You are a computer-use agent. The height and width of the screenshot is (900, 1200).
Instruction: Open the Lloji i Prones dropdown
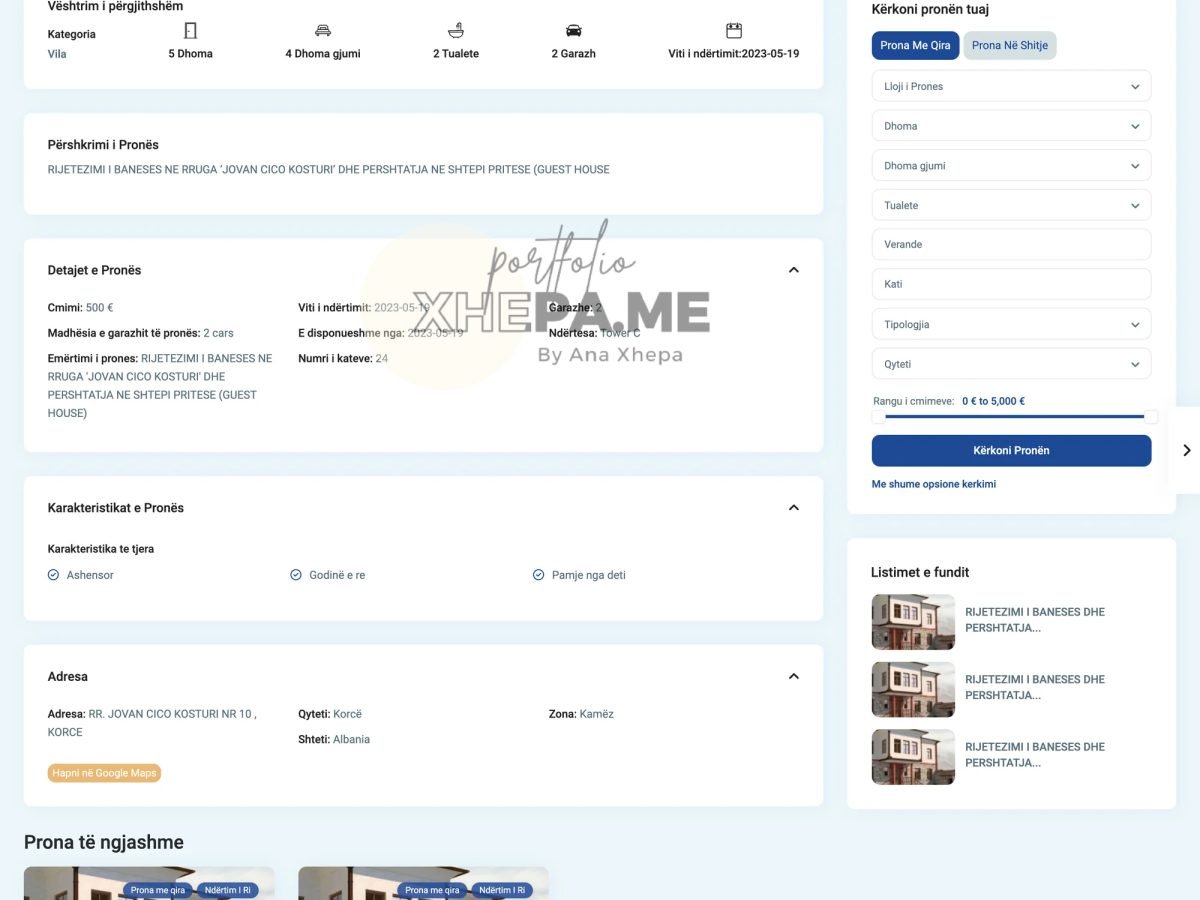pyautogui.click(x=1011, y=86)
